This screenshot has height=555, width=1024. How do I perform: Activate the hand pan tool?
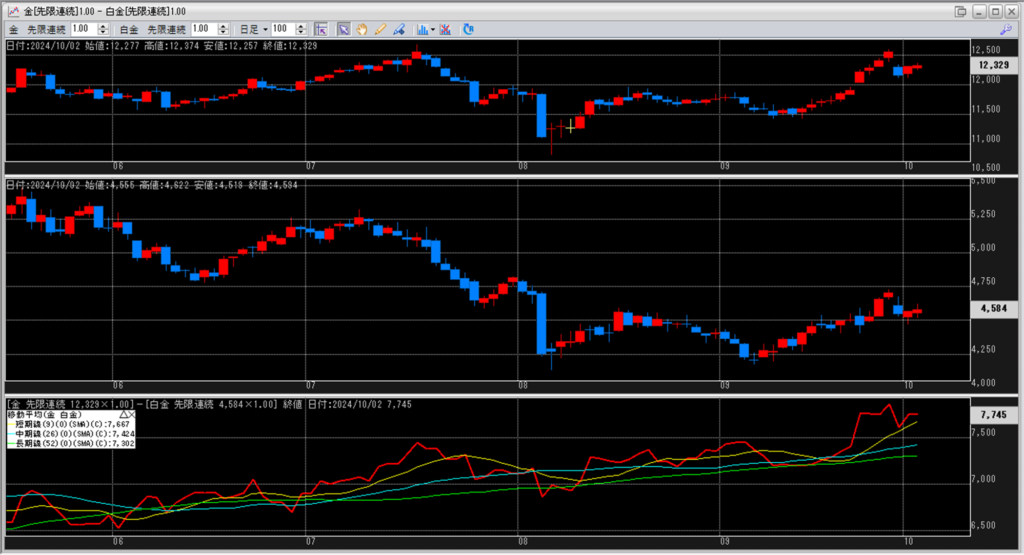click(361, 29)
